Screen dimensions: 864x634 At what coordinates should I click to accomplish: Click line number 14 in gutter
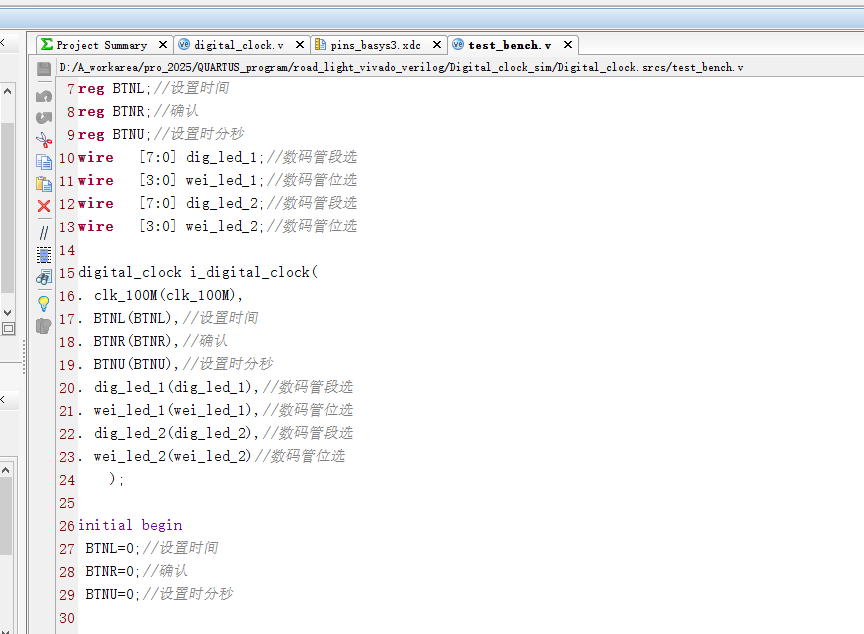pyautogui.click(x=67, y=250)
